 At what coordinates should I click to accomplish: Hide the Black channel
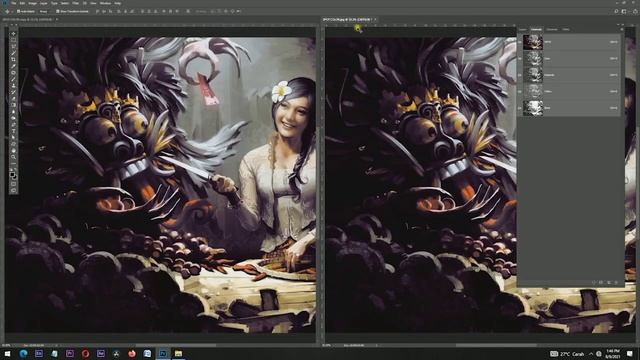[520, 108]
